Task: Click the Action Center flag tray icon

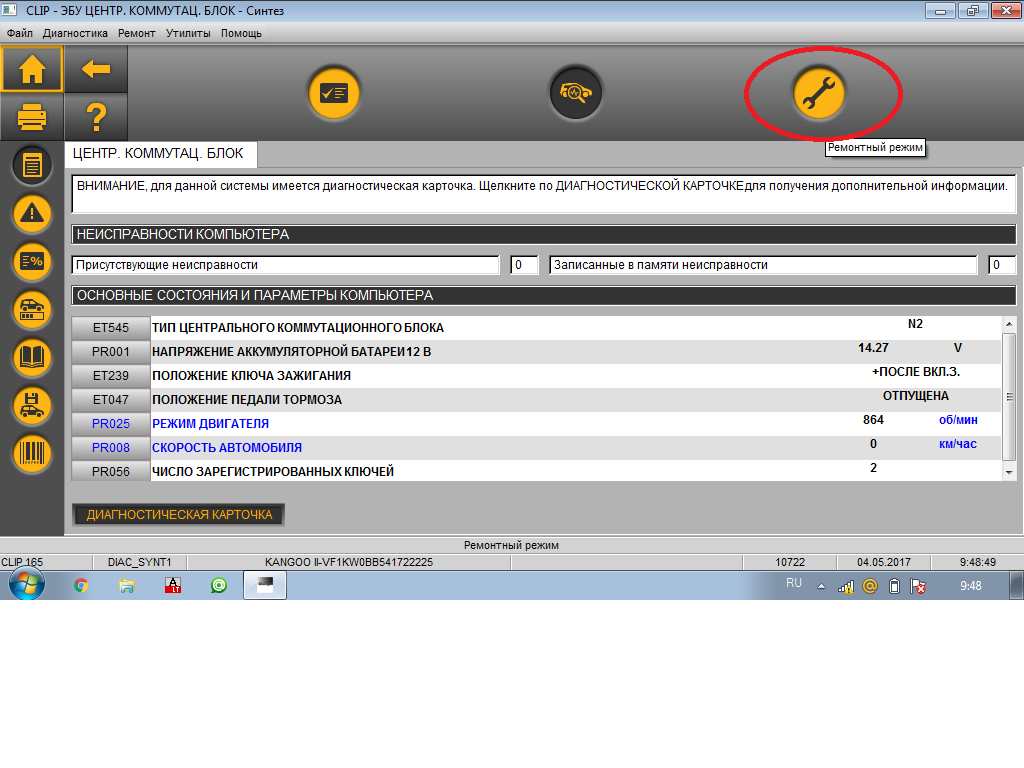Action: 918,586
